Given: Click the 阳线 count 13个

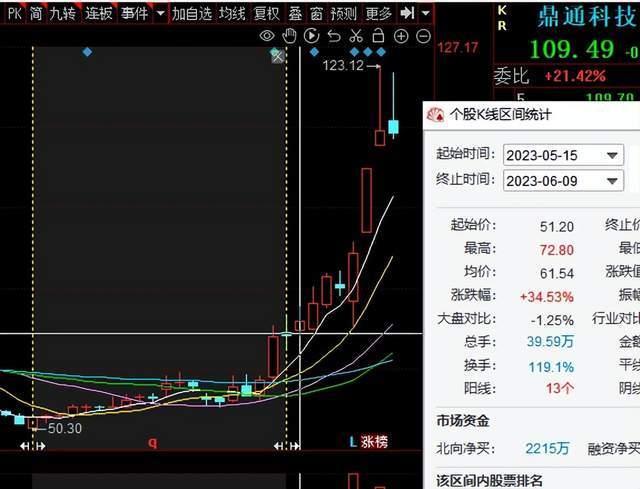Looking at the screenshot, I should (x=560, y=388).
